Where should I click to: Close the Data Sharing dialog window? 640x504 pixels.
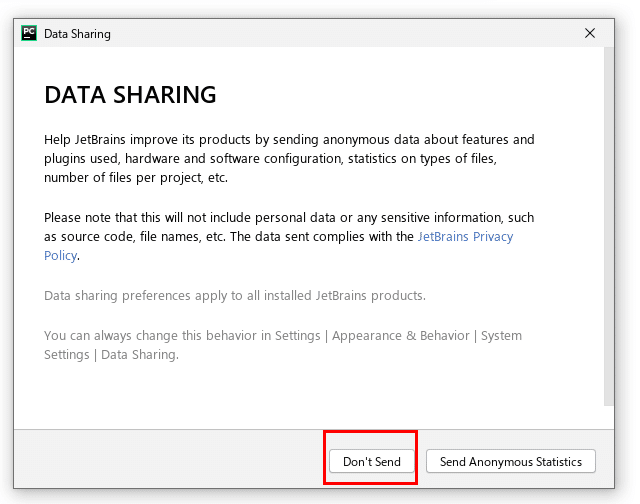[x=591, y=33]
